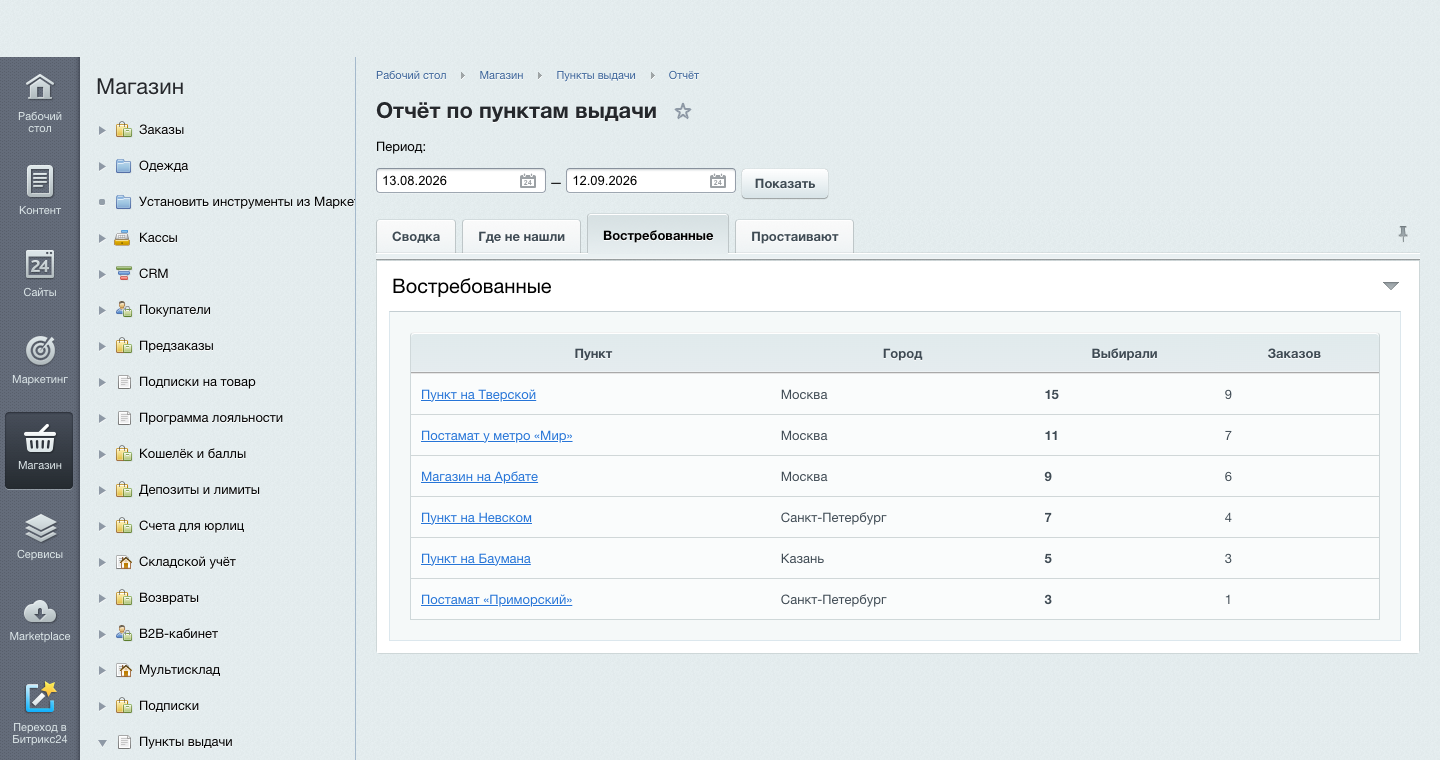Collapse the Востребованные section with the triangle

point(1390,286)
